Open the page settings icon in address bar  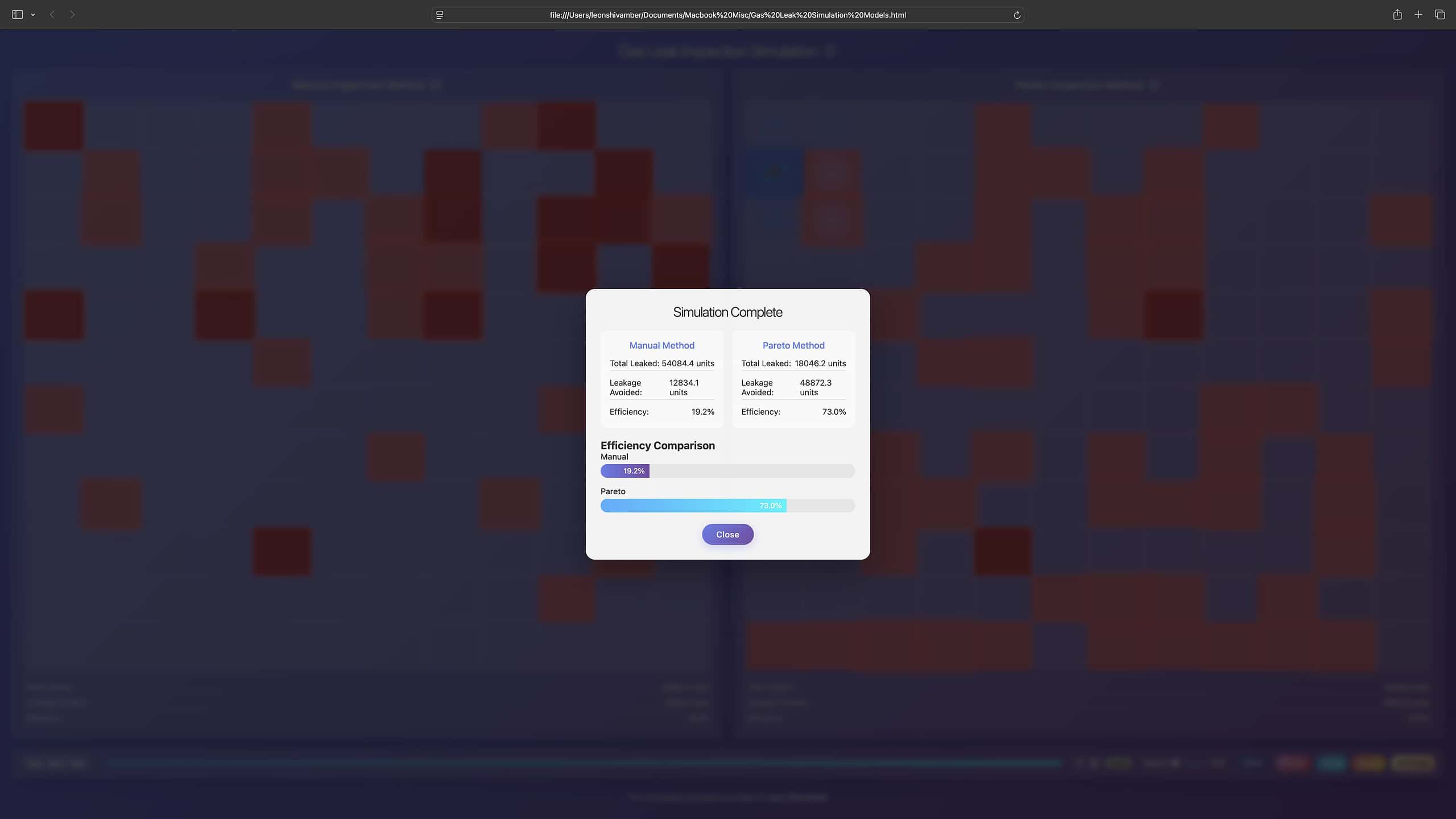point(440,15)
